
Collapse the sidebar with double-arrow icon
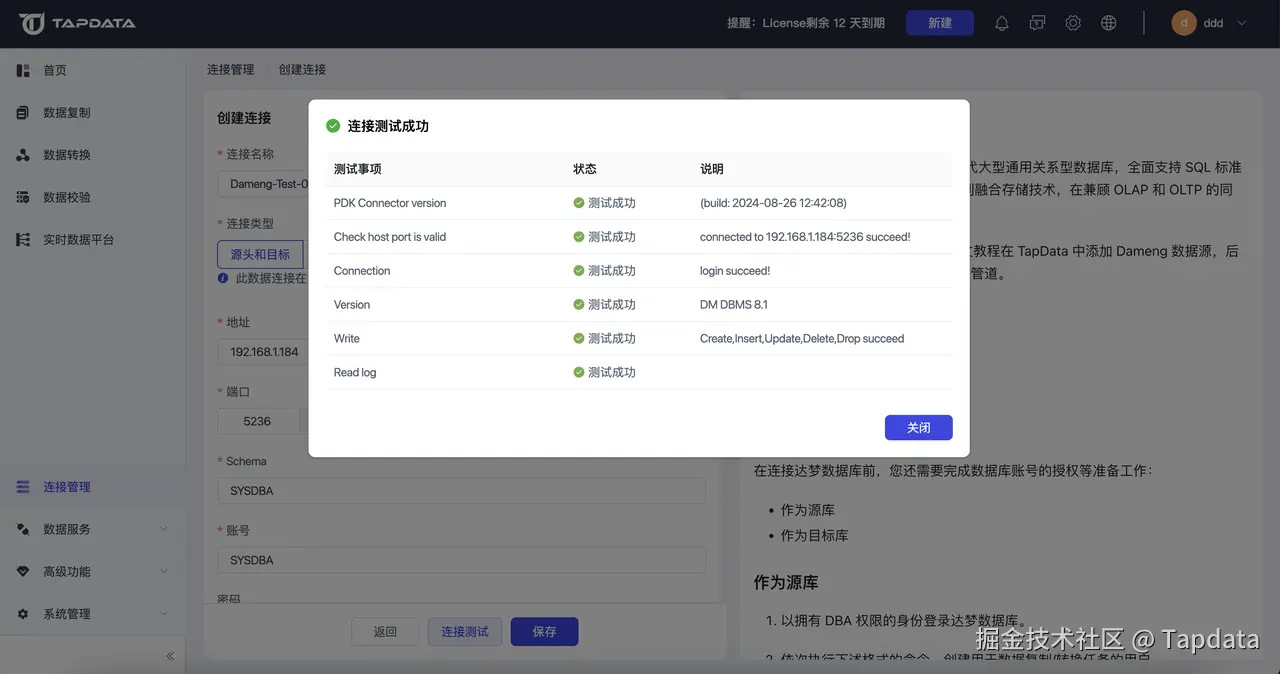pos(170,656)
